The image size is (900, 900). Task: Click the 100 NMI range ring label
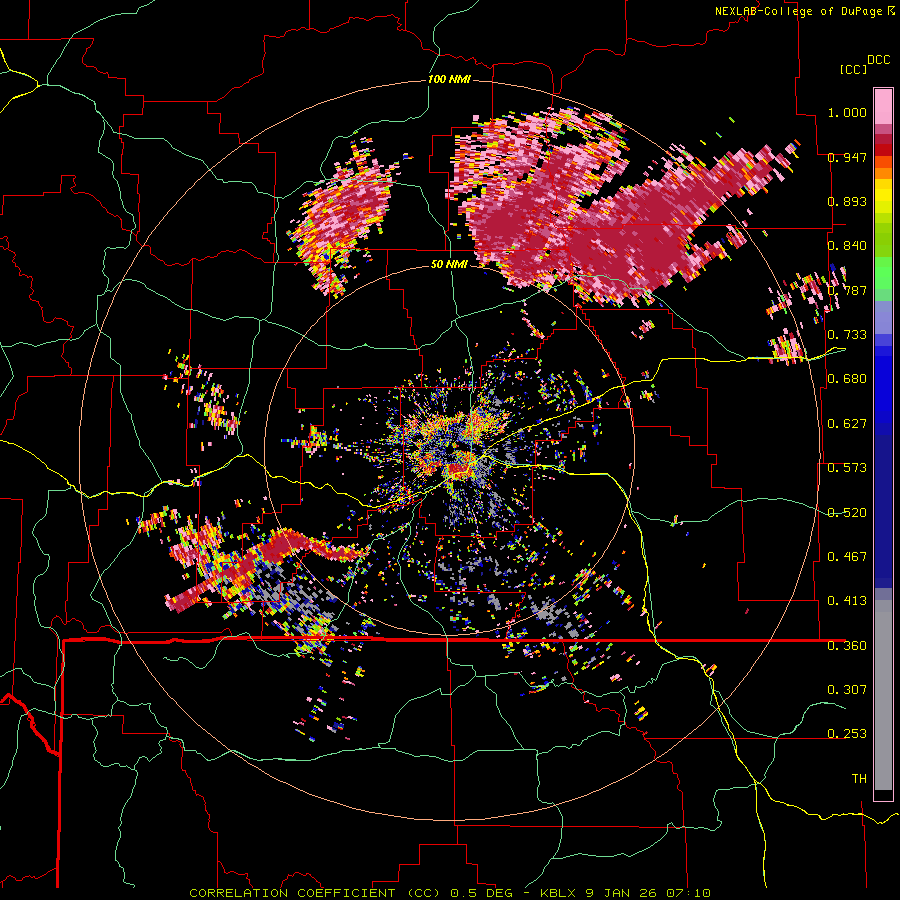(x=449, y=79)
